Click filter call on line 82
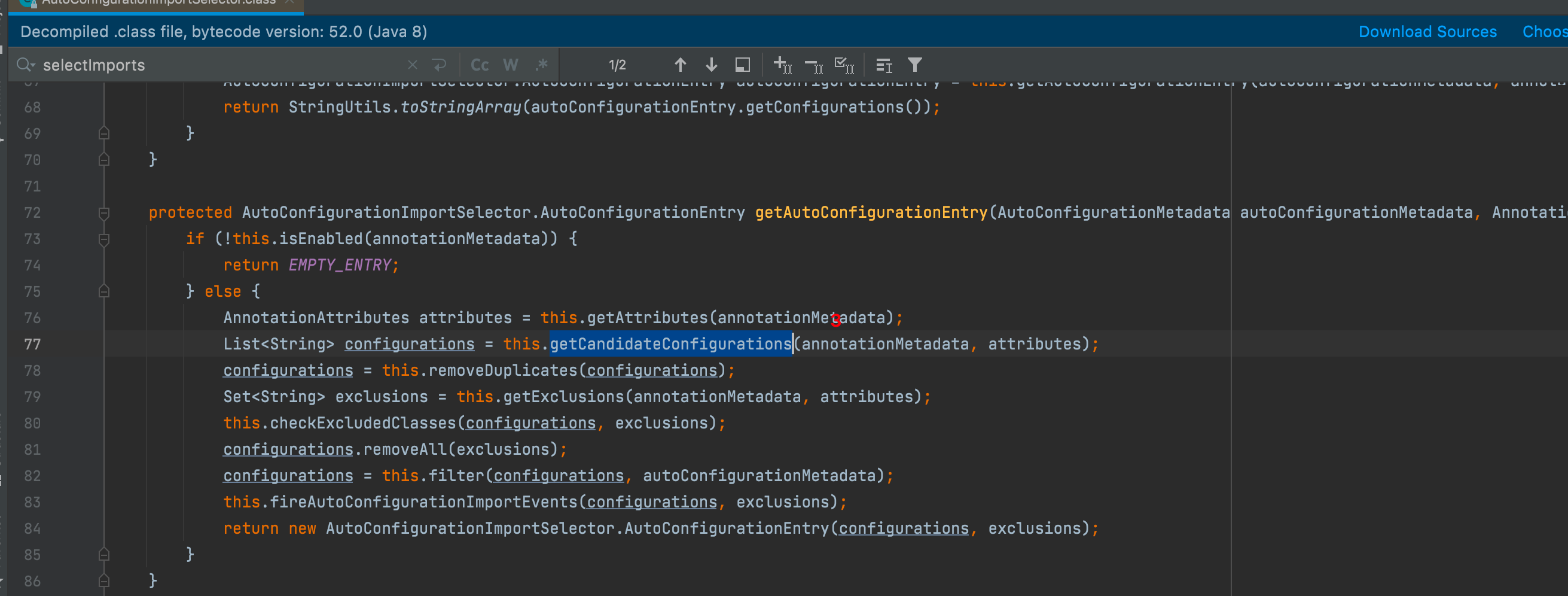1568x596 pixels. (x=456, y=476)
